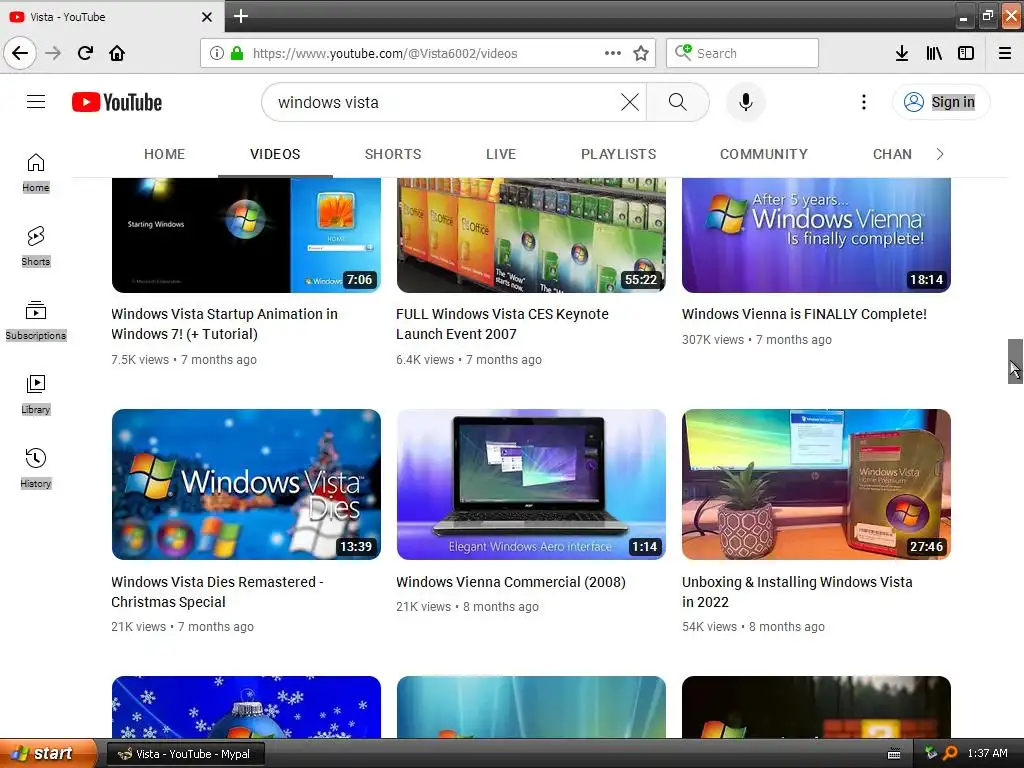This screenshot has height=768, width=1024.
Task: Click title 'FULL Windows Vista CES Keynote Launch Event 2007'
Action: [x=502, y=324]
